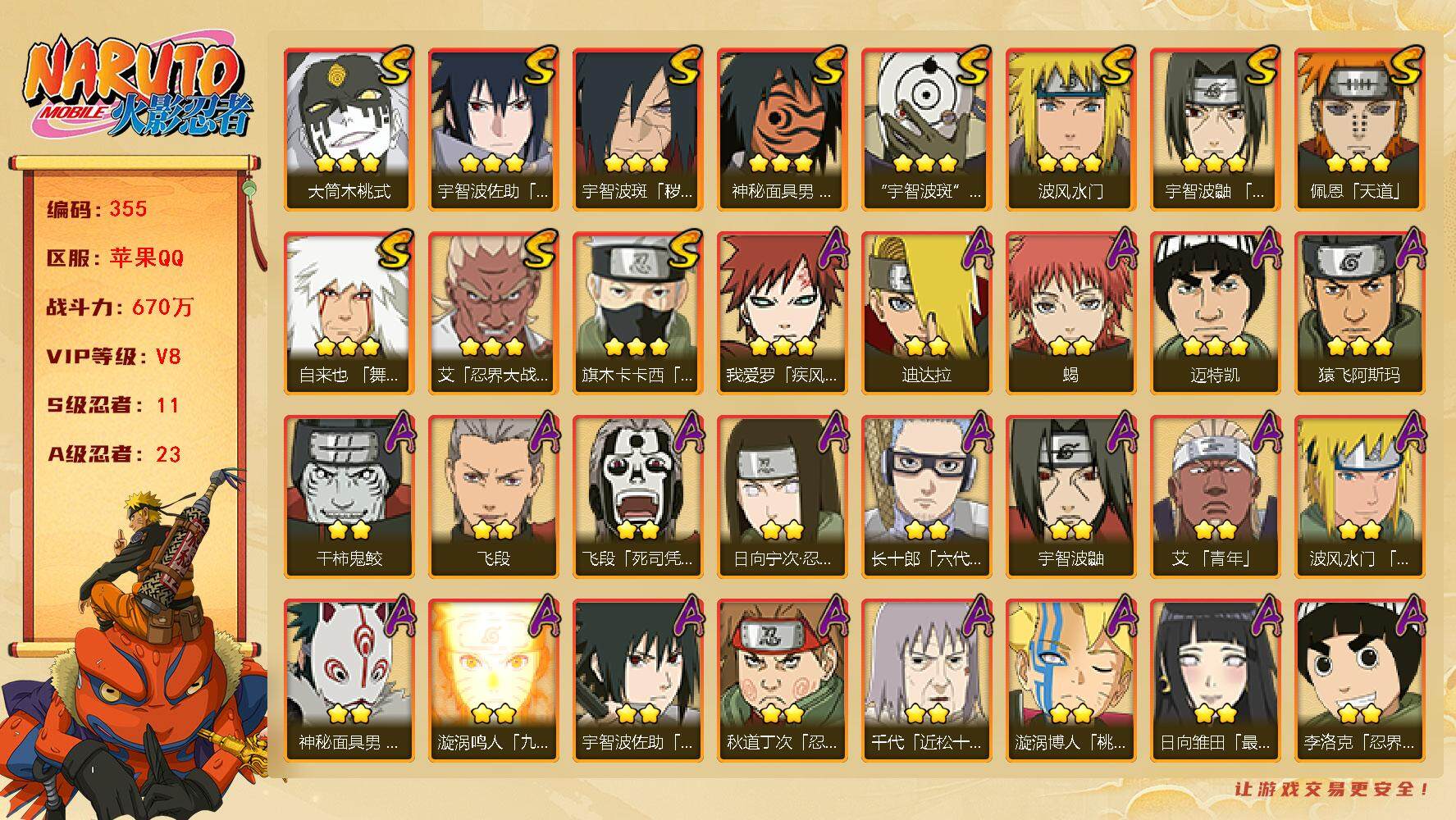Select the 艾「青年」 character card
The height and width of the screenshot is (820, 1456).
pos(1216,497)
